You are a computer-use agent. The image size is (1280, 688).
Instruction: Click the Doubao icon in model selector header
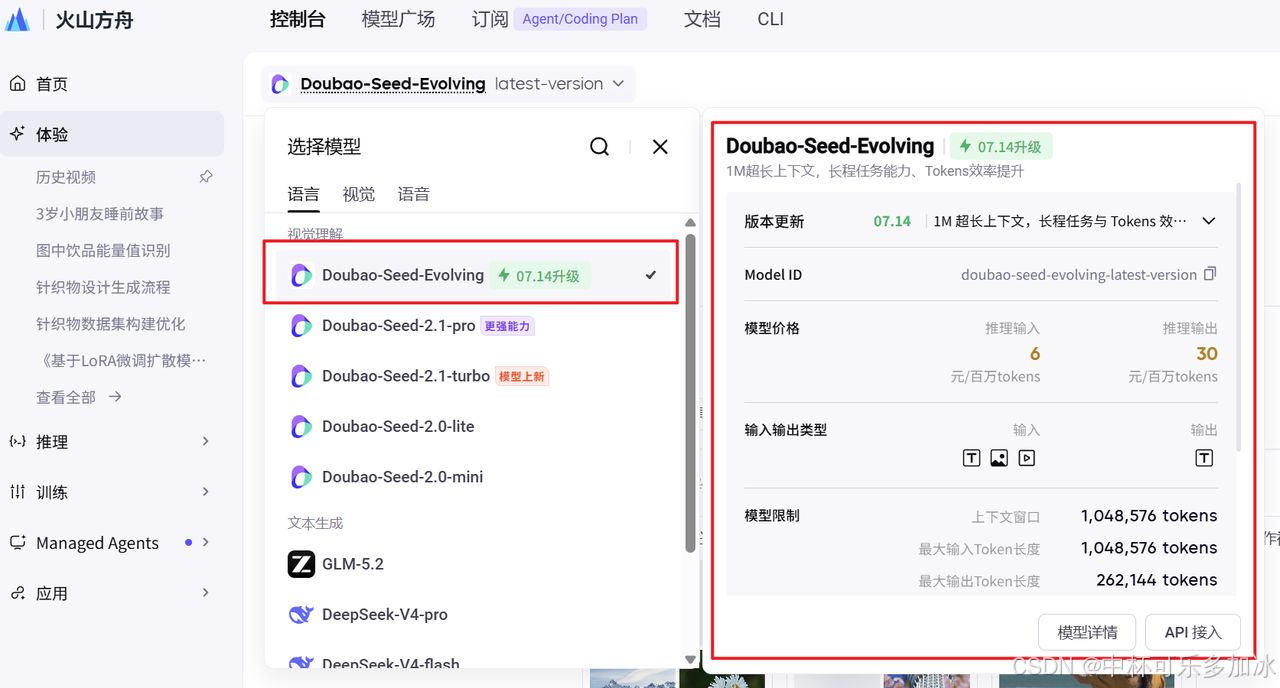pyautogui.click(x=280, y=84)
